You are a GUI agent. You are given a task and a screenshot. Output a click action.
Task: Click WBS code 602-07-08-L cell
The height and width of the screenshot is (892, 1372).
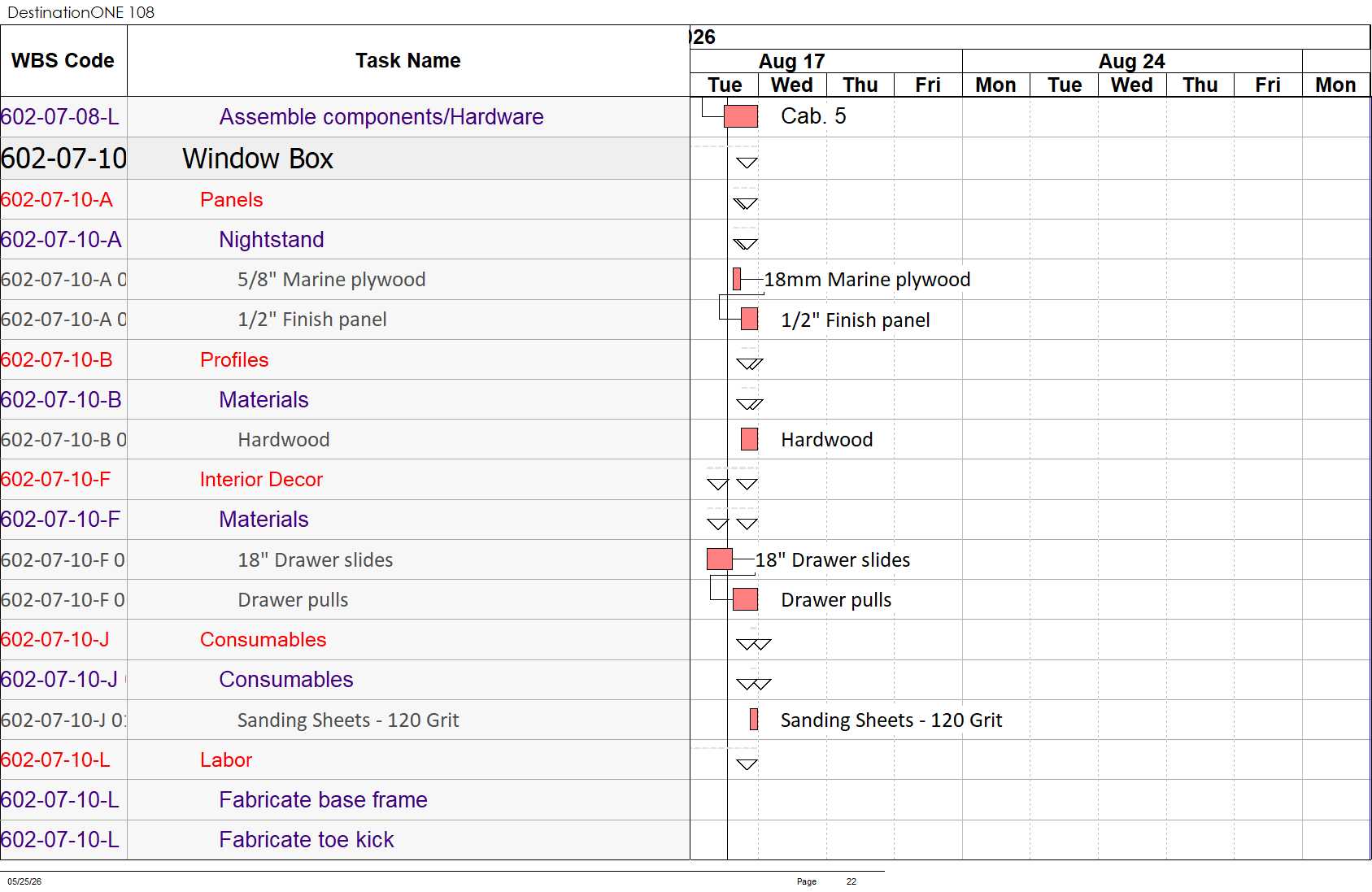click(x=63, y=117)
